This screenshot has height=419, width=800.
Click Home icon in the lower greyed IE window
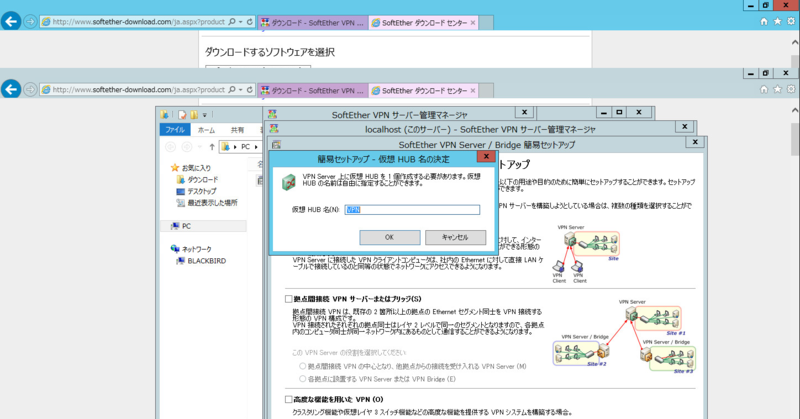tap(764, 89)
